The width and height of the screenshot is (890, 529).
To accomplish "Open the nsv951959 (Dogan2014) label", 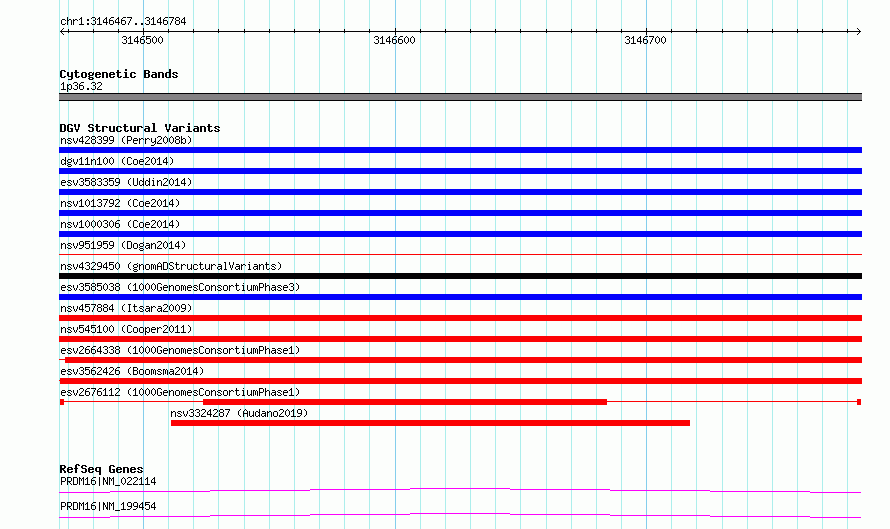I will tap(123, 245).
